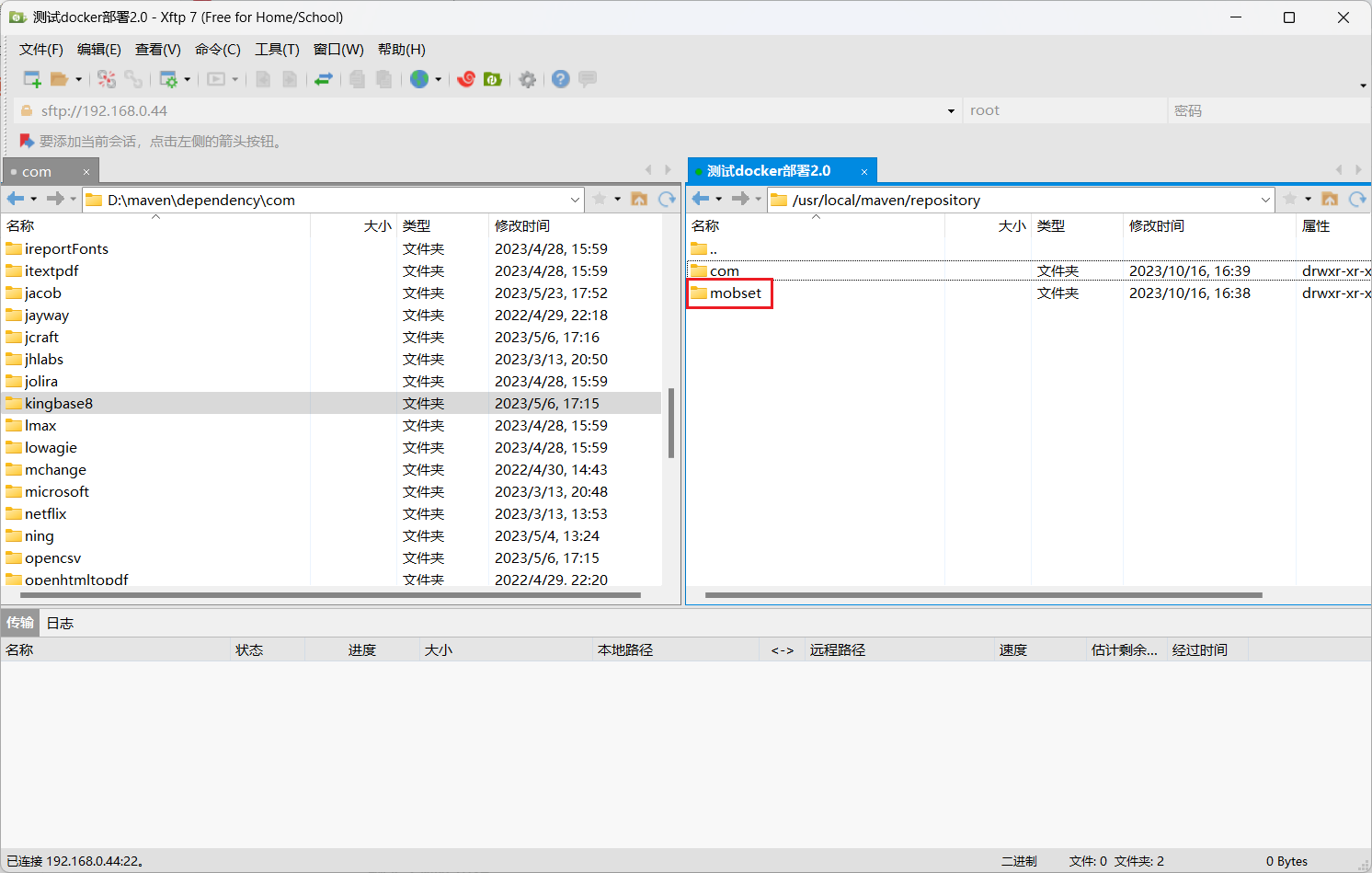1372x873 pixels.
Task: Switch to the 日志 log tab
Action: [60, 623]
